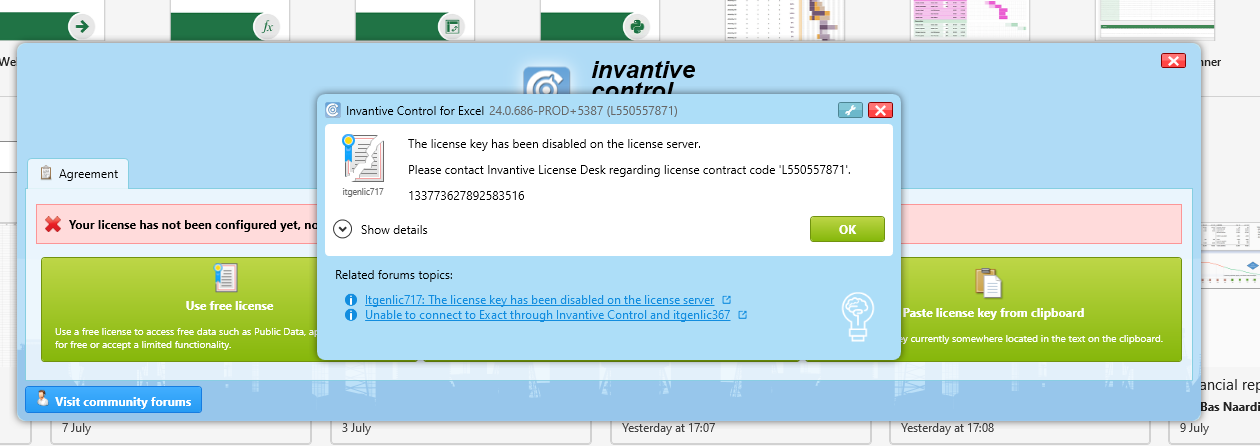Click the OK button in the license dialog
The width and height of the screenshot is (1260, 446).
coord(847,229)
